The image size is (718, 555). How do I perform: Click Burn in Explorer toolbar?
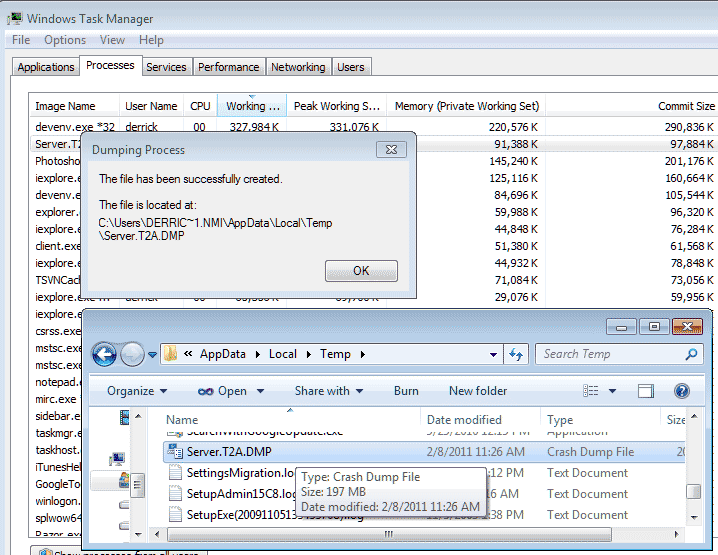click(406, 391)
